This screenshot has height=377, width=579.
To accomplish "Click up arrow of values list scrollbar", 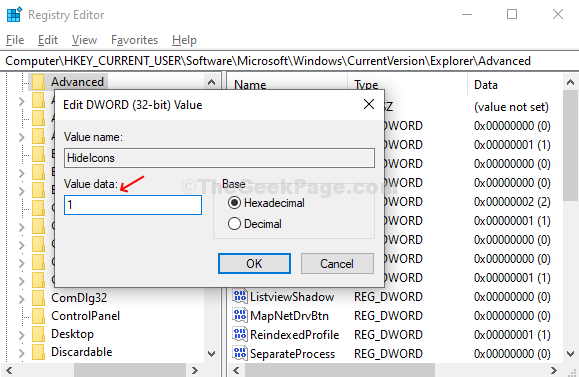I will coord(571,82).
